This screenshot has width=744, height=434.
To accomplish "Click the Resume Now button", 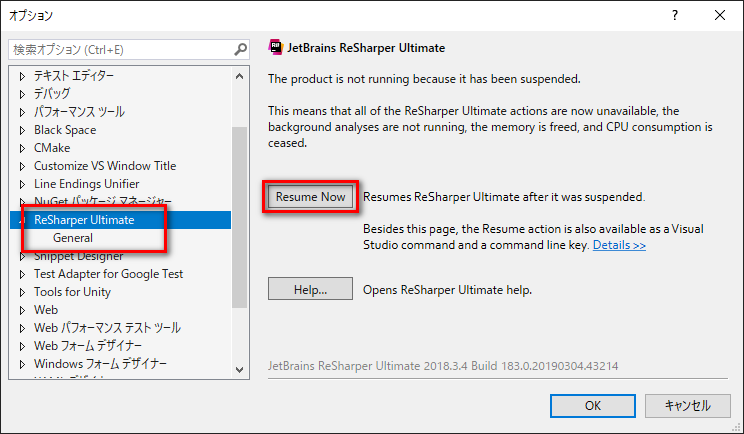I will pyautogui.click(x=310, y=197).
